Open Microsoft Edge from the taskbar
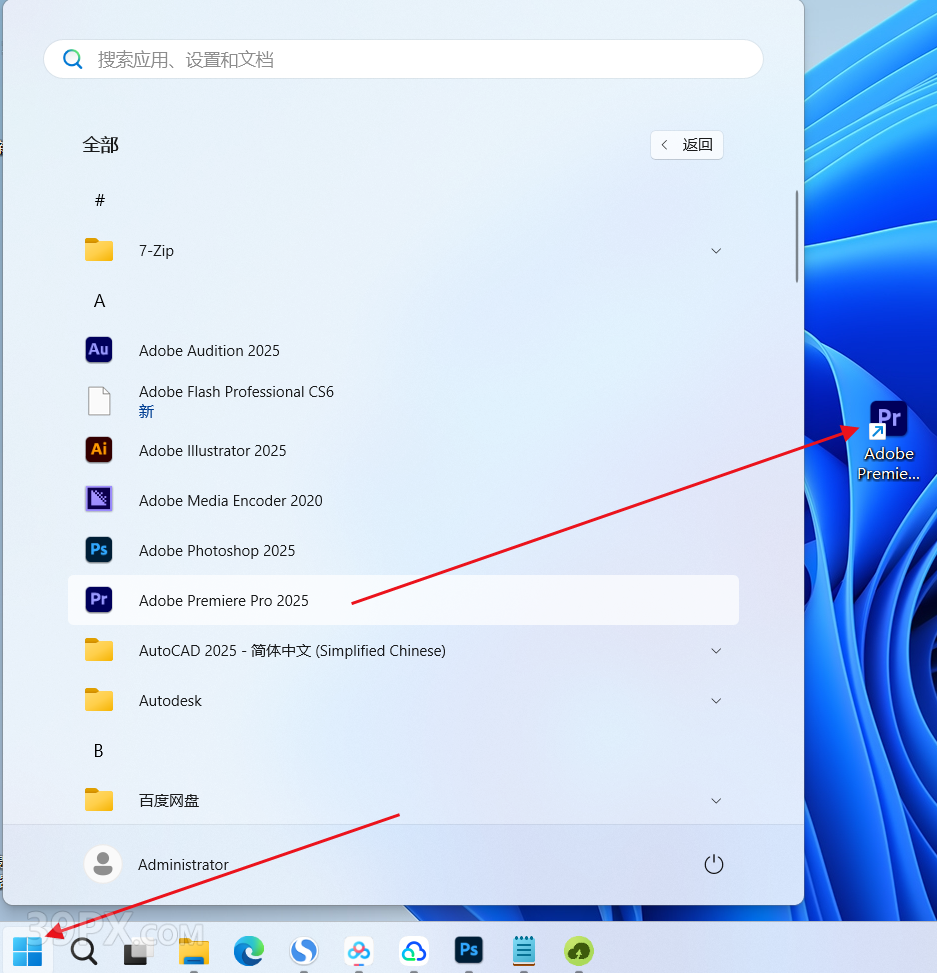 (x=249, y=950)
